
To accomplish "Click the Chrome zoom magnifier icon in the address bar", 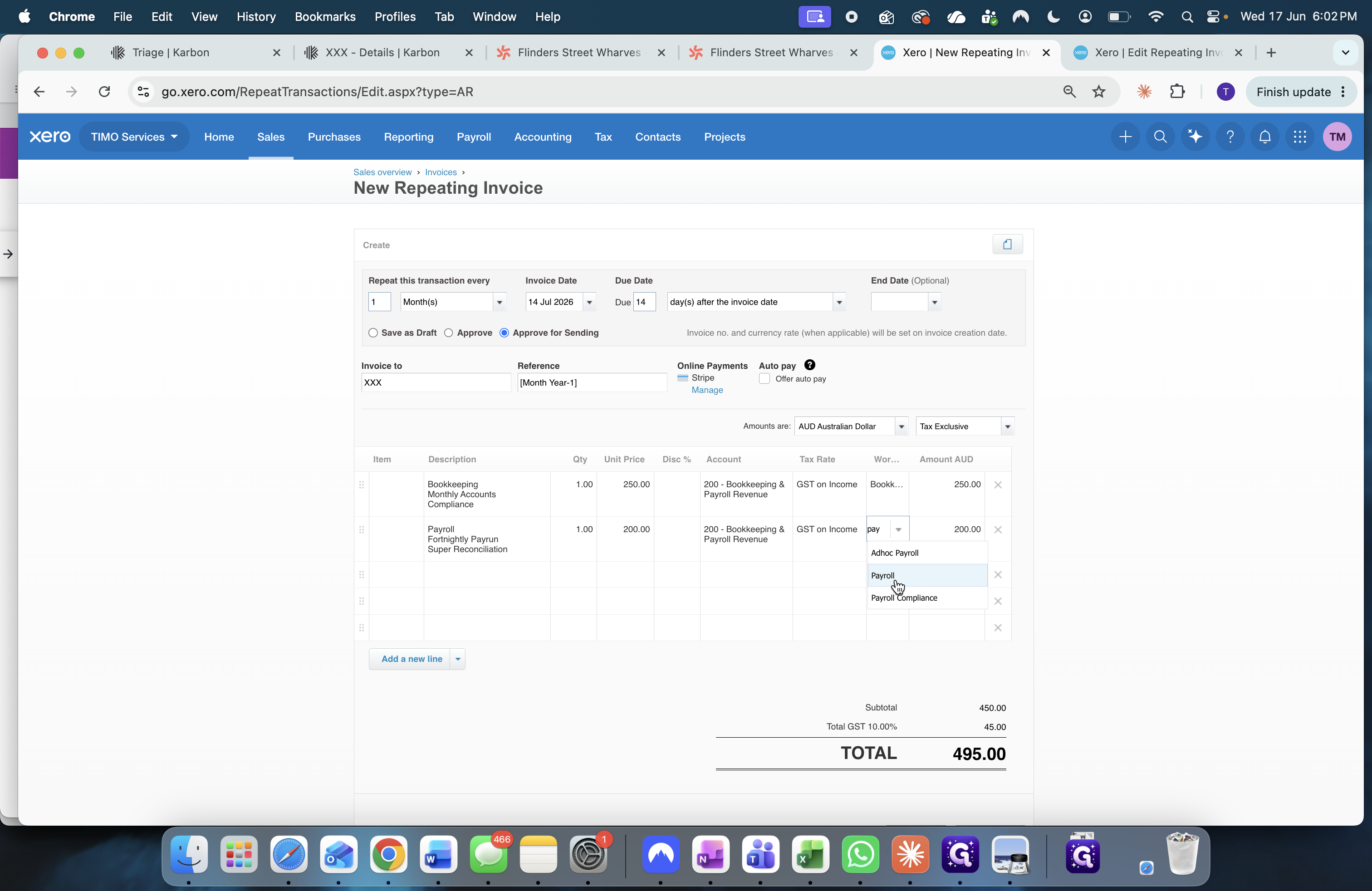I will point(1069,92).
